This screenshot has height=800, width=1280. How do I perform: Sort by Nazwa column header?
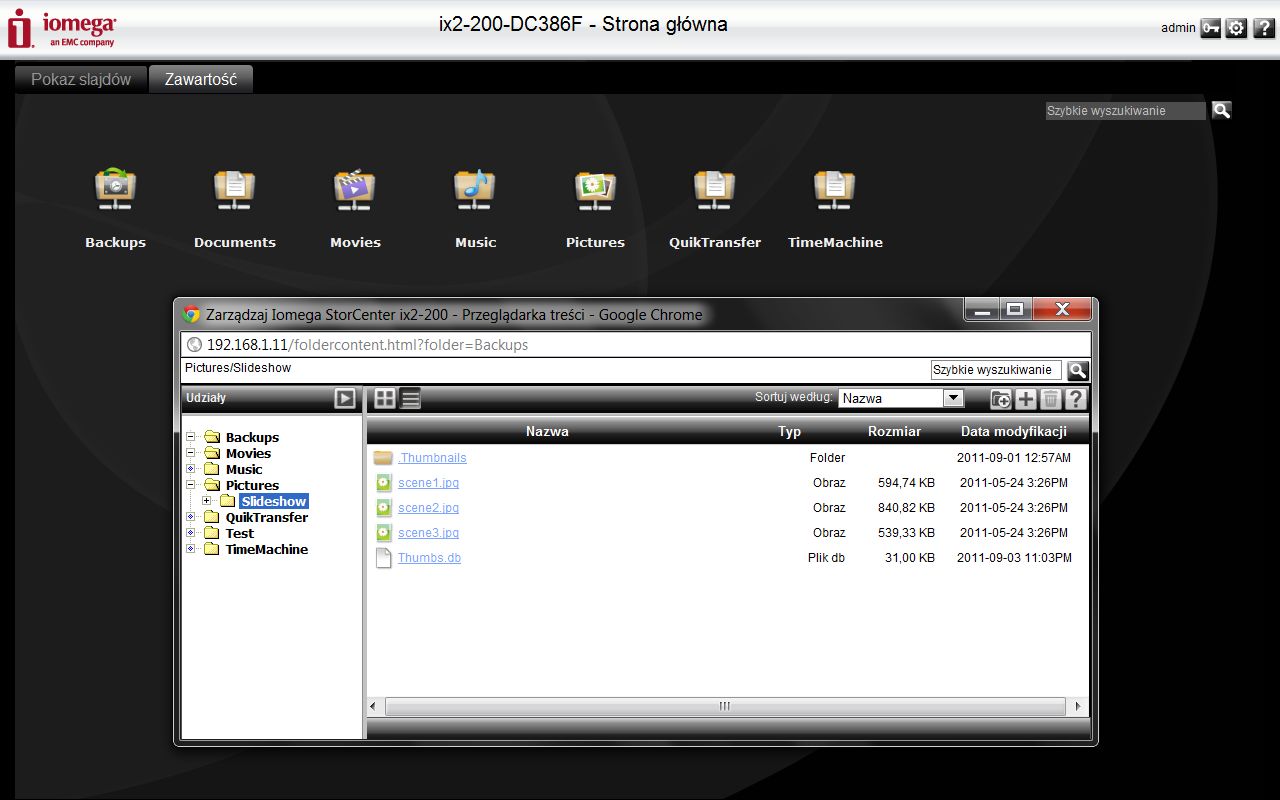pos(547,431)
